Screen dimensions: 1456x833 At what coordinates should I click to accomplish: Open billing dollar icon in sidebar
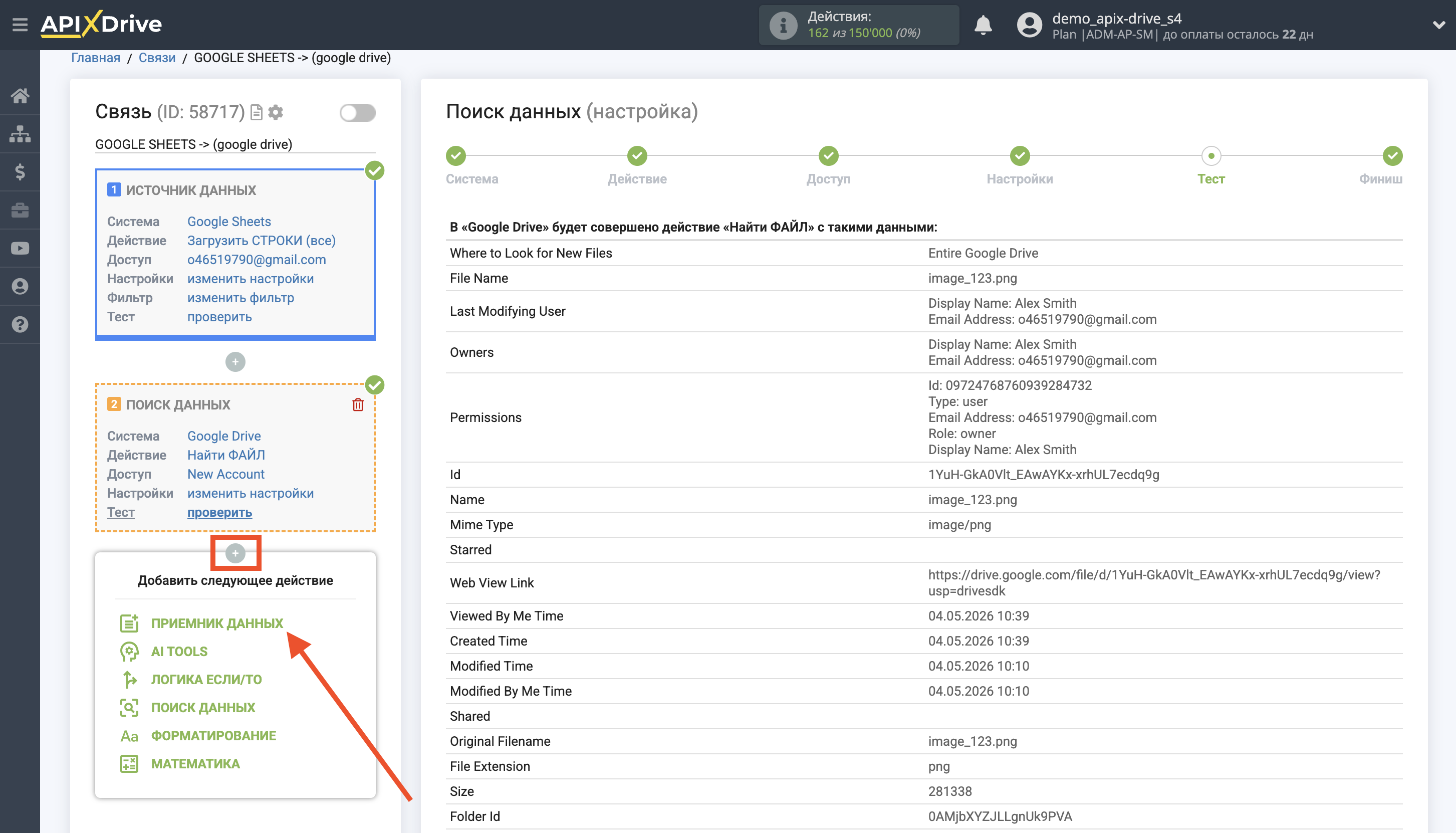tap(20, 171)
